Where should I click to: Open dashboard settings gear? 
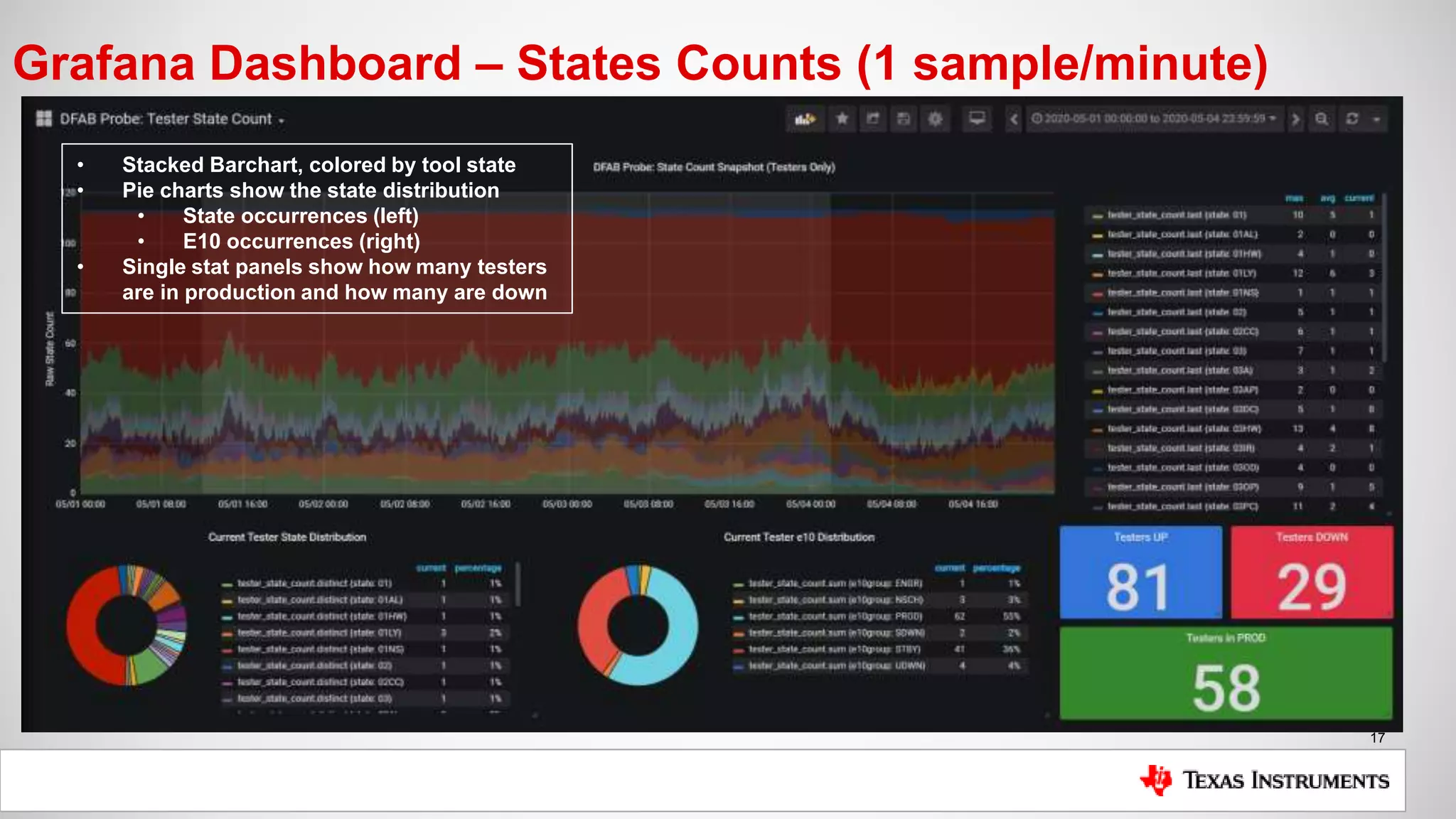tap(936, 119)
